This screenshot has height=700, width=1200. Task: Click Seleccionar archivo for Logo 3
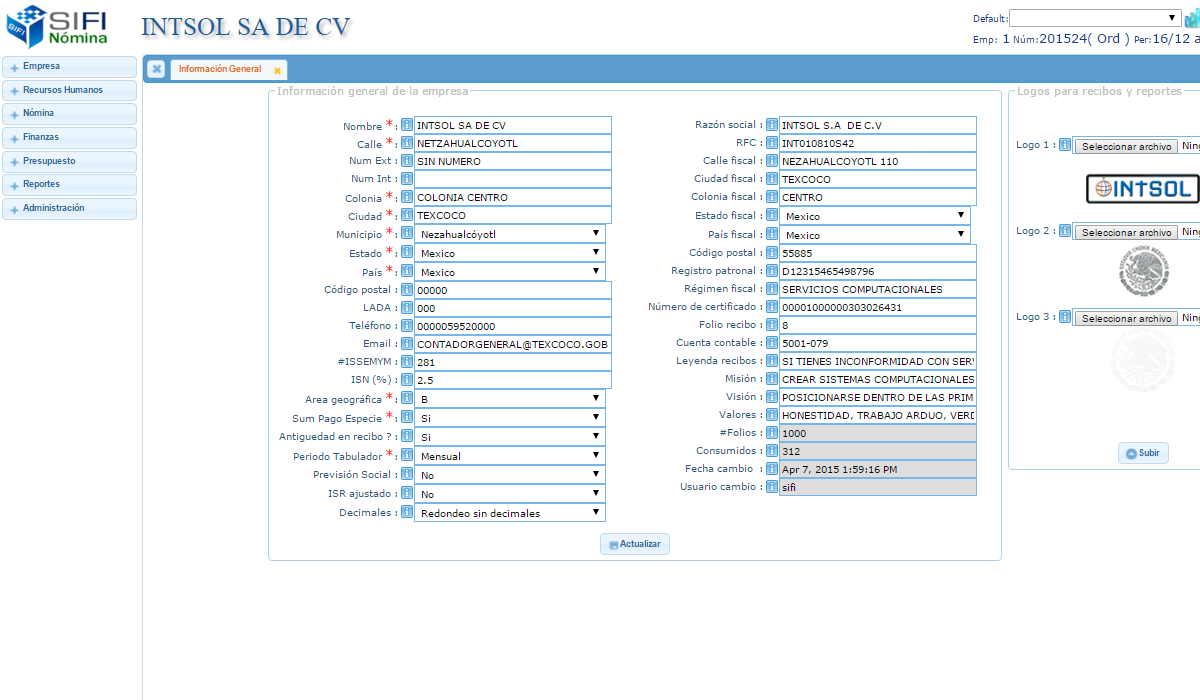coord(1126,318)
